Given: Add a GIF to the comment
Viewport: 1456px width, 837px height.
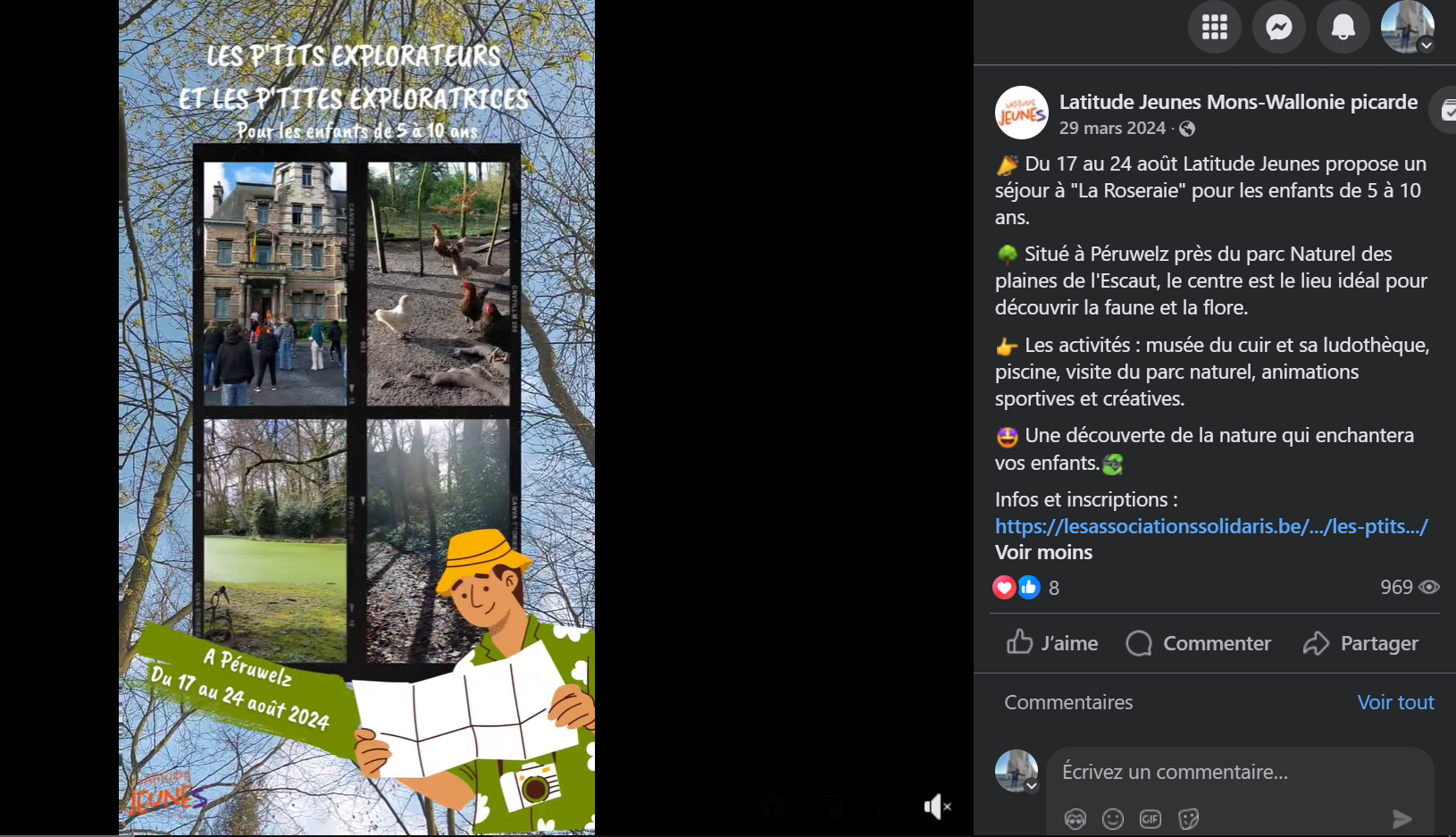Looking at the screenshot, I should coord(1151,818).
